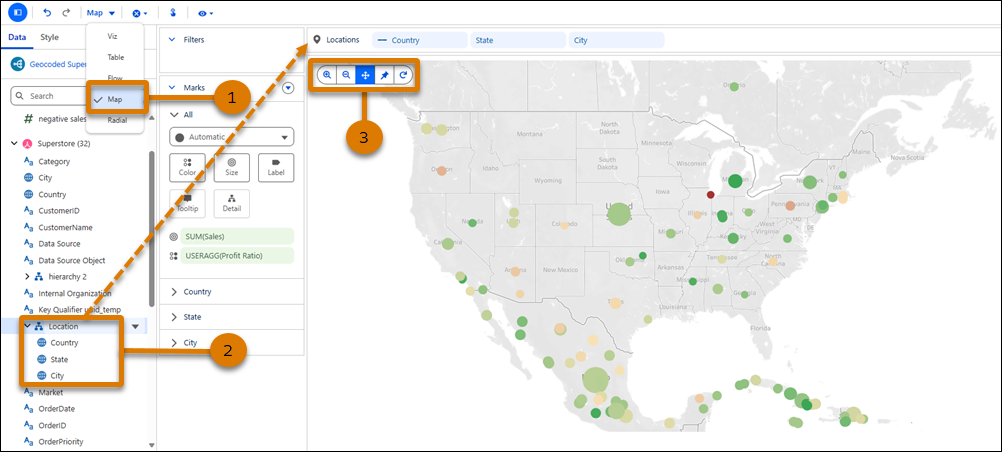The image size is (1002, 452).
Task: Click the Tooltip marks button
Action: click(187, 204)
